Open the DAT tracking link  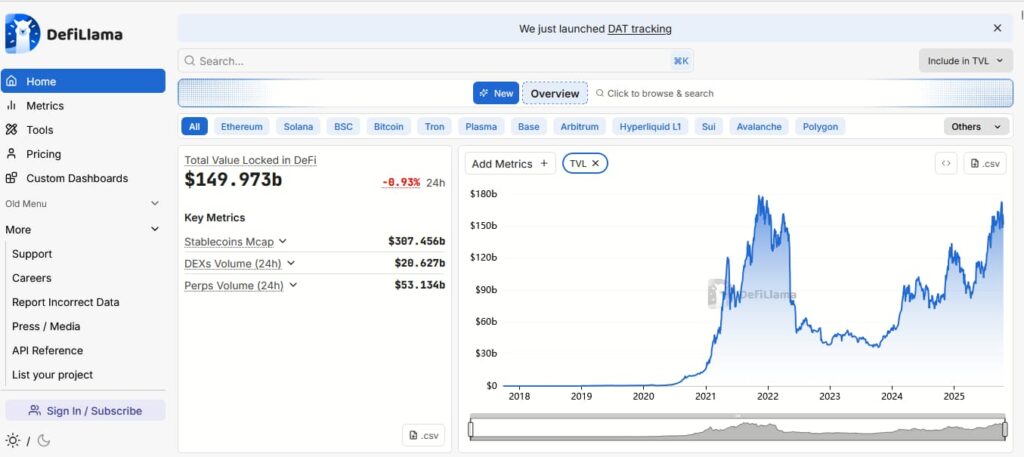(639, 29)
